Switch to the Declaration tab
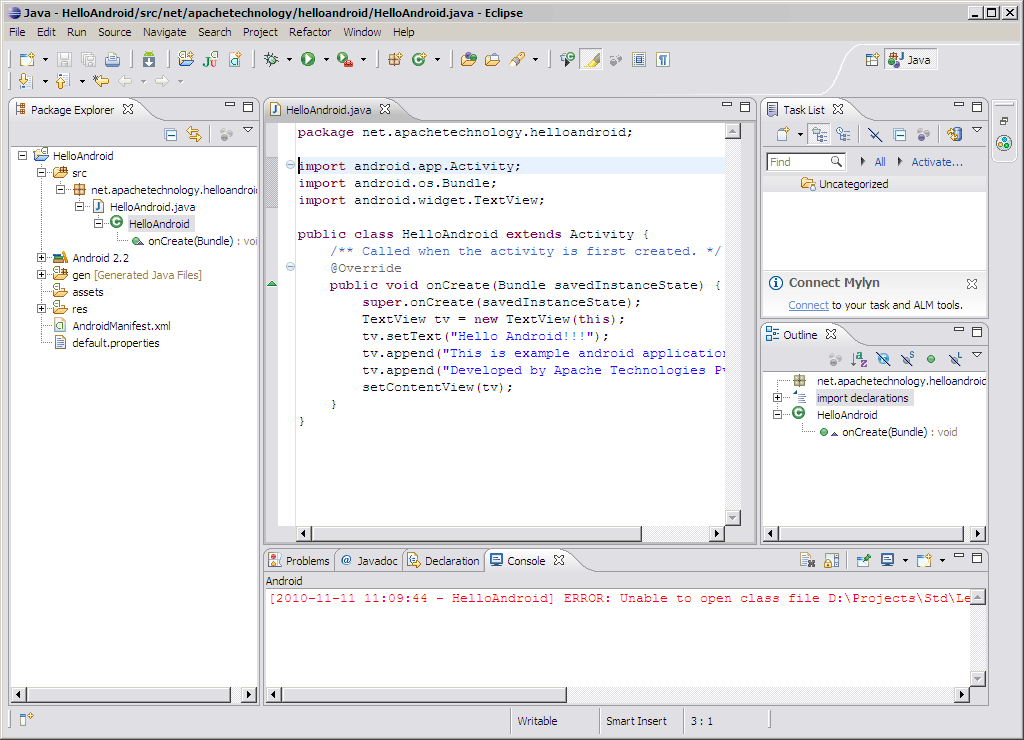Viewport: 1024px width, 740px height. [443, 560]
